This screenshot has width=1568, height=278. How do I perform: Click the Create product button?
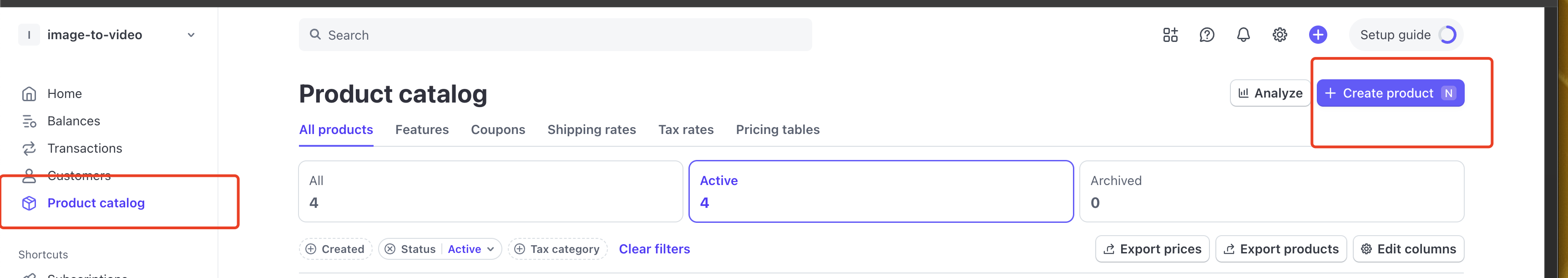(1390, 94)
